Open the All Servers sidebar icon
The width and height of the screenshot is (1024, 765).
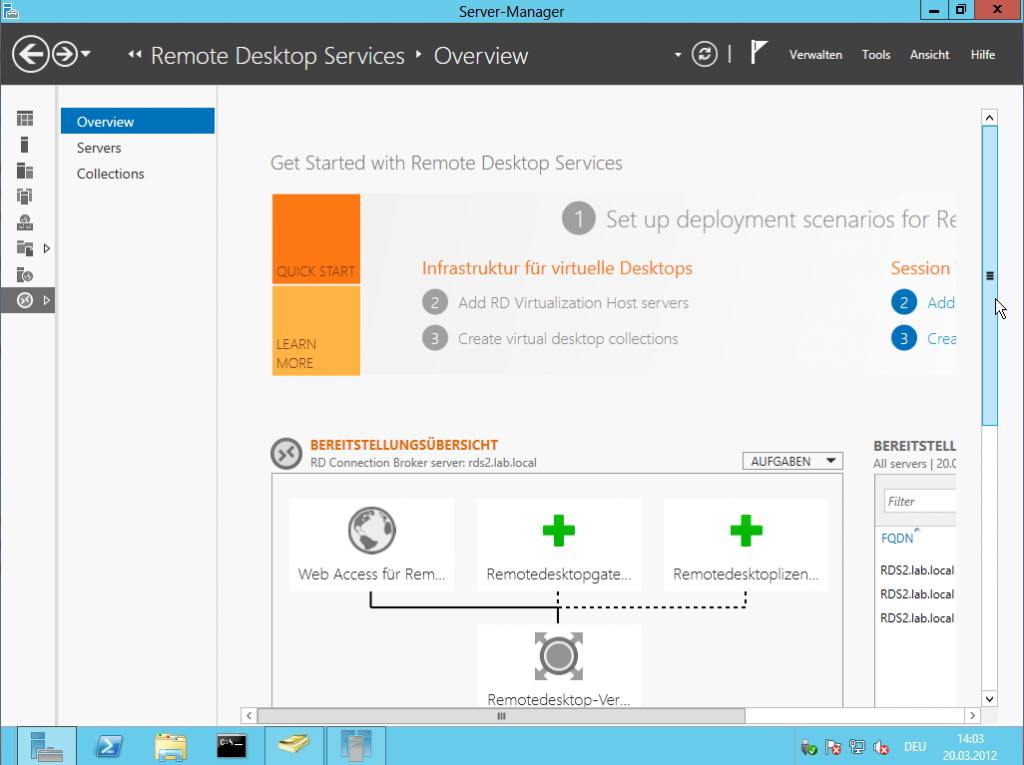27,170
